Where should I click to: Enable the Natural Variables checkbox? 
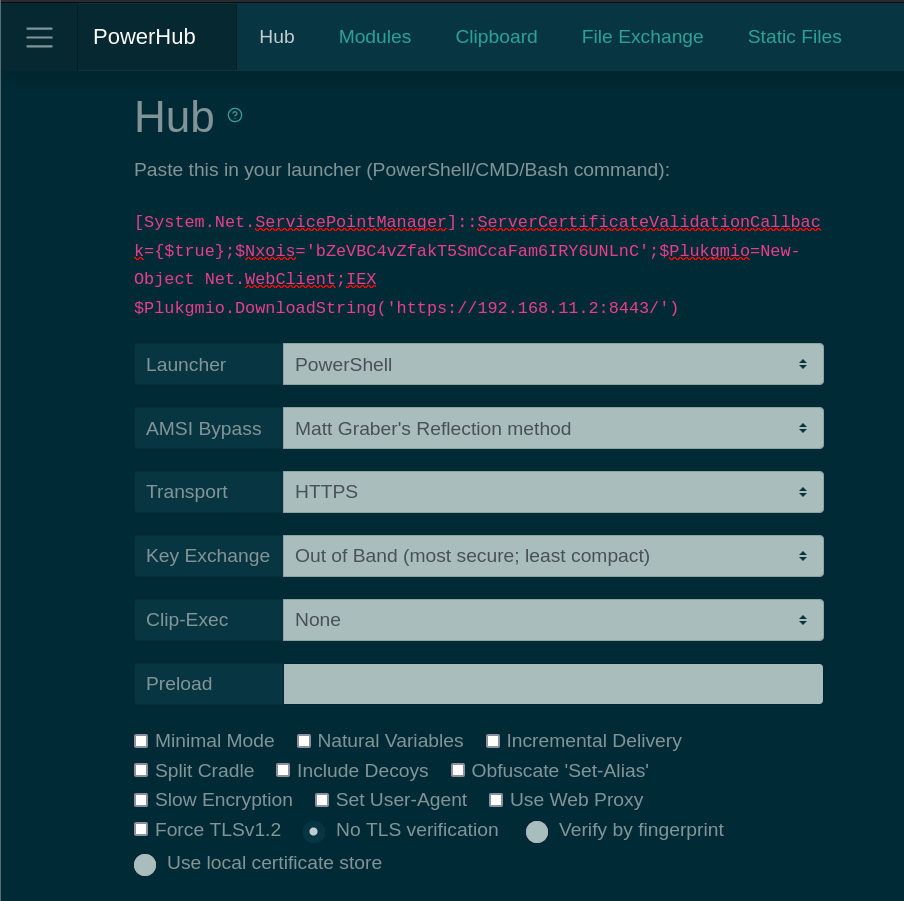(304, 741)
